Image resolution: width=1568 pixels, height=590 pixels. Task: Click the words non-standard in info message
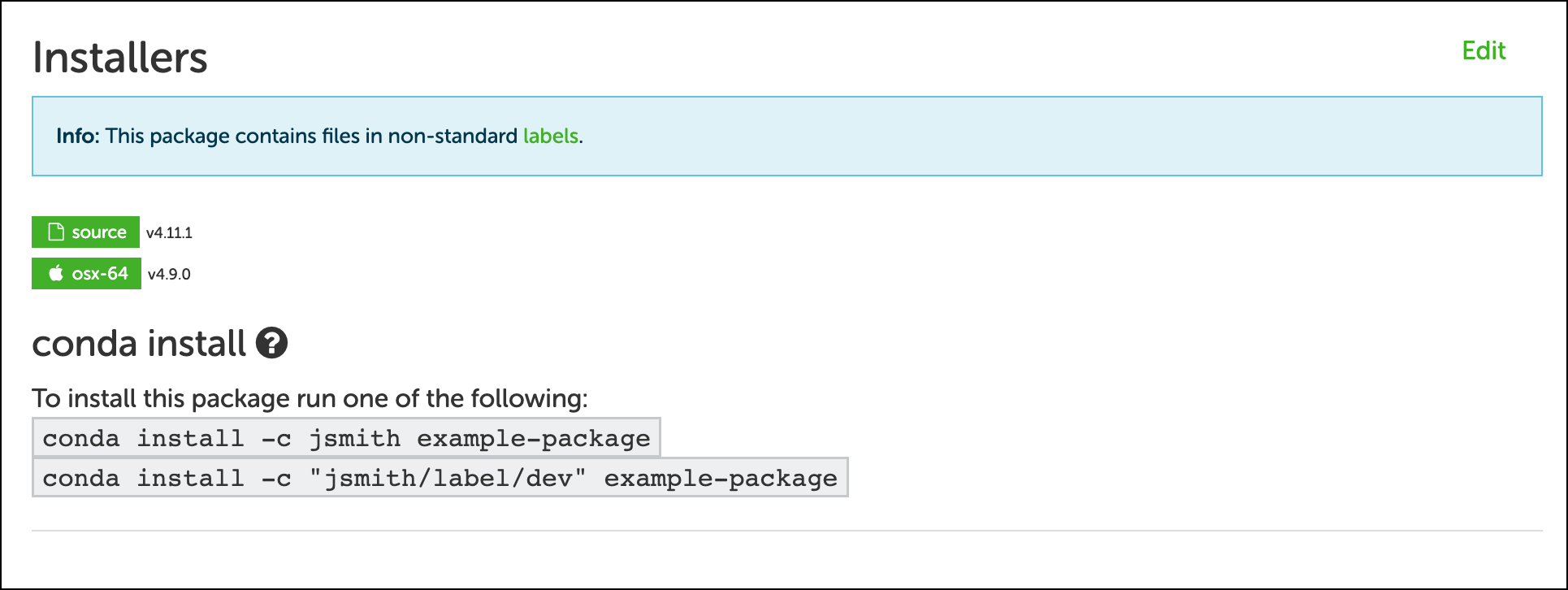(x=453, y=136)
